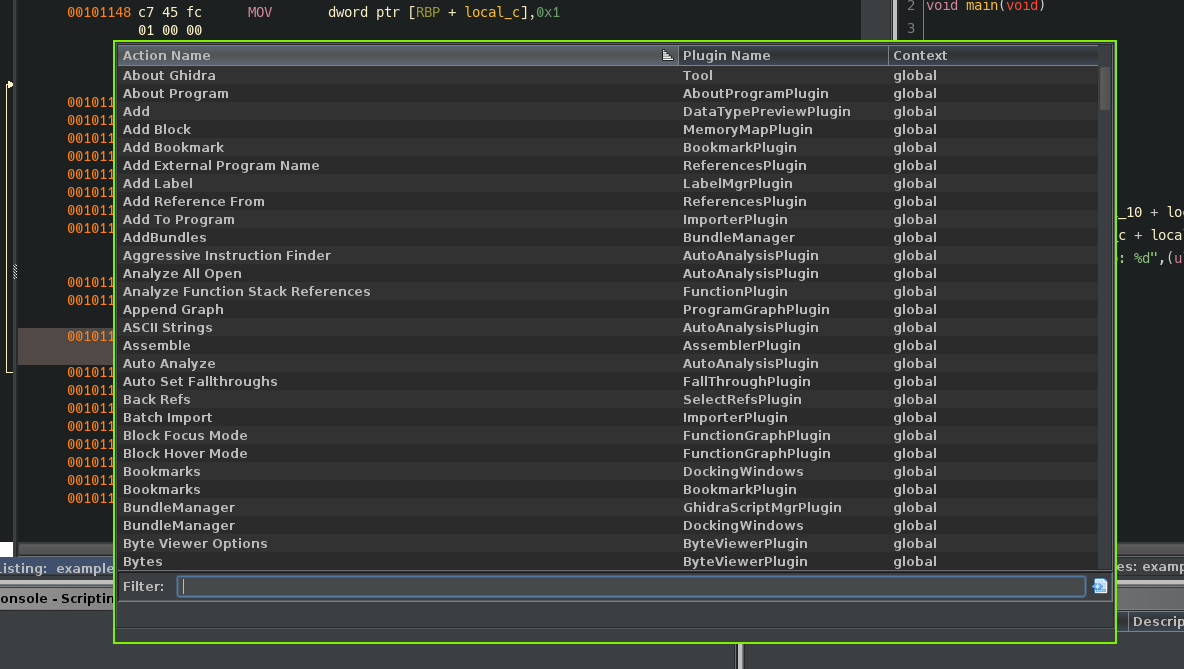Screen dimensions: 1184x669
Task: Select the Batch Import action row
Action: [x=608, y=418]
